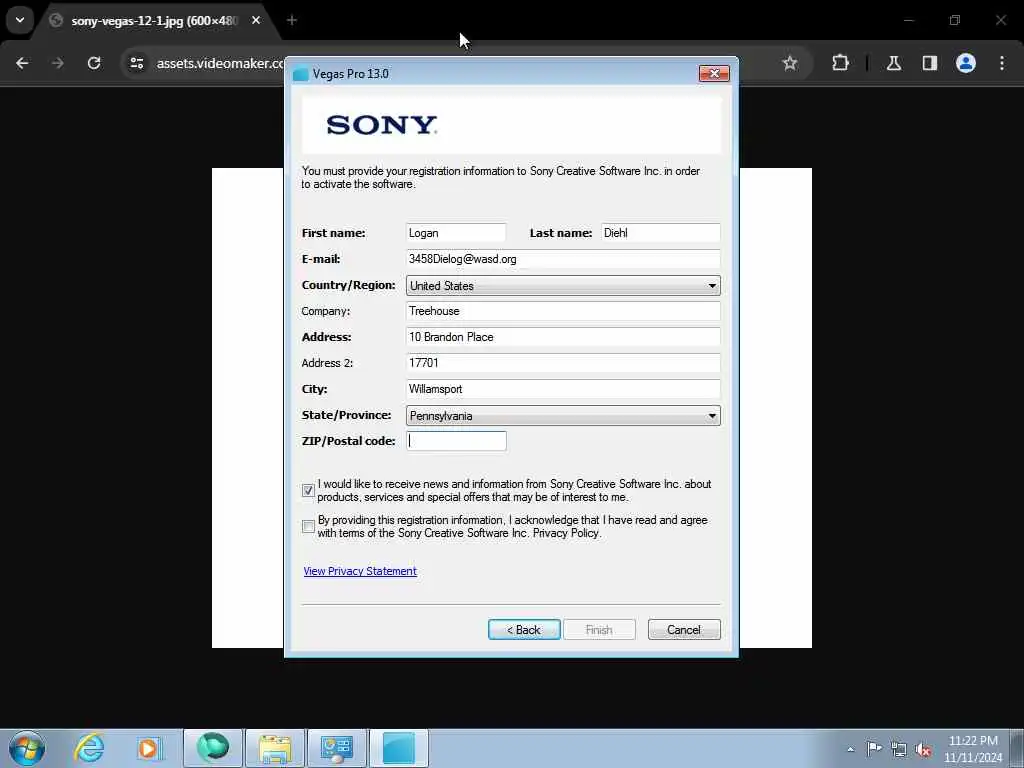The image size is (1024, 768).
Task: Click the First name field
Action: click(x=456, y=233)
